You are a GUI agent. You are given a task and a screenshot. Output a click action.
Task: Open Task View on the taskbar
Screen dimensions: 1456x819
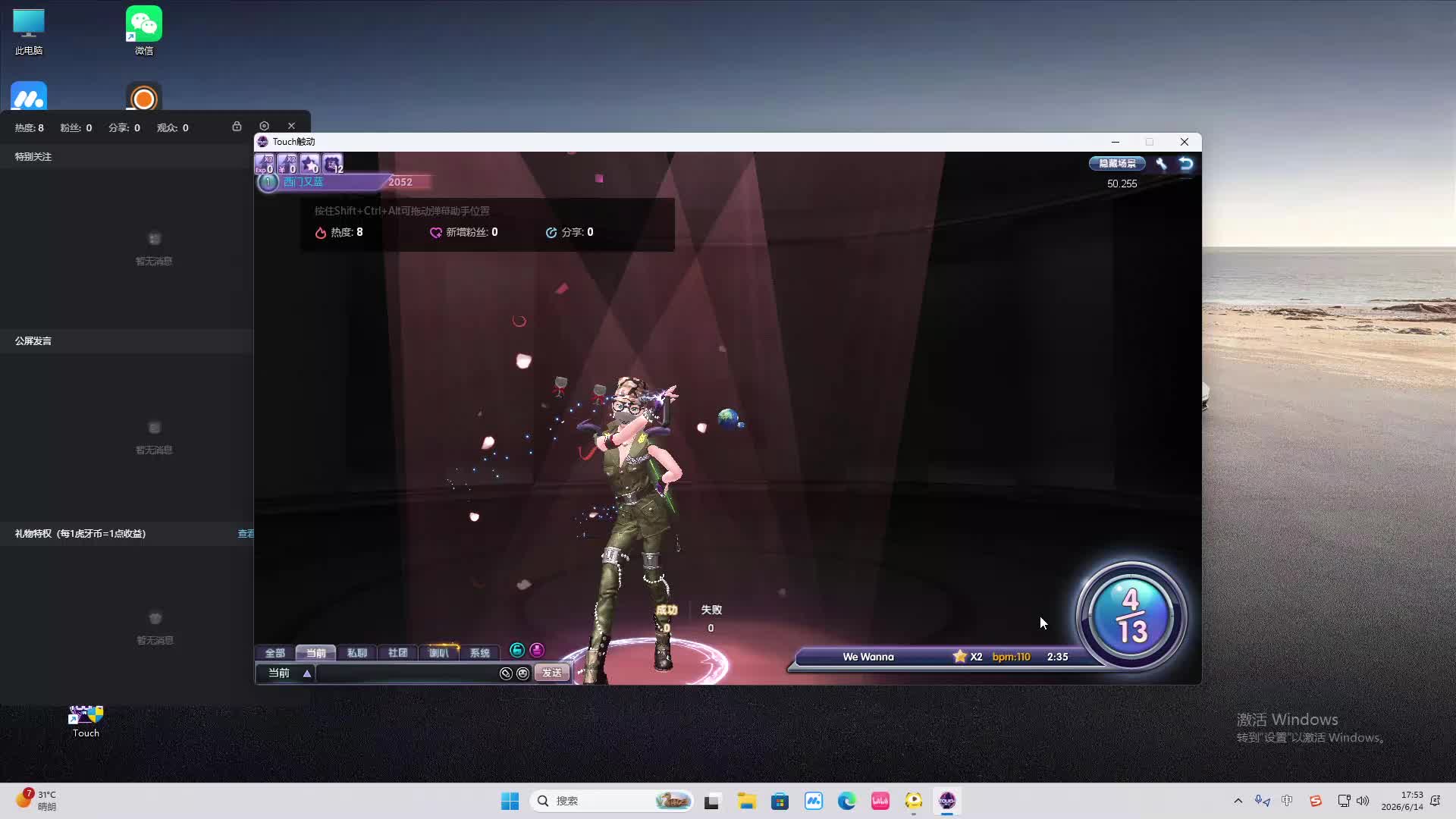pos(711,801)
